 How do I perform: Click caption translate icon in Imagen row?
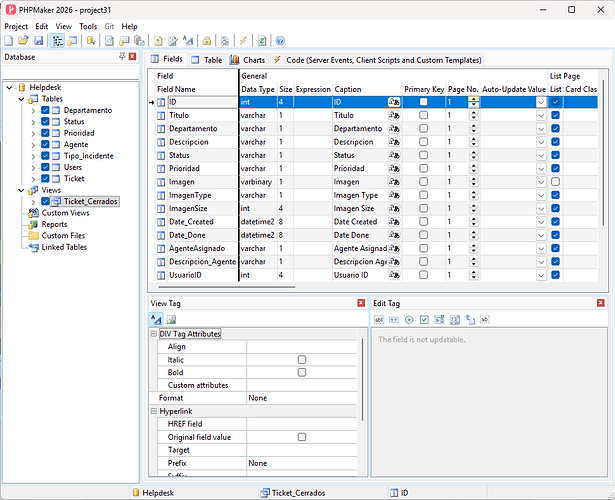click(394, 182)
